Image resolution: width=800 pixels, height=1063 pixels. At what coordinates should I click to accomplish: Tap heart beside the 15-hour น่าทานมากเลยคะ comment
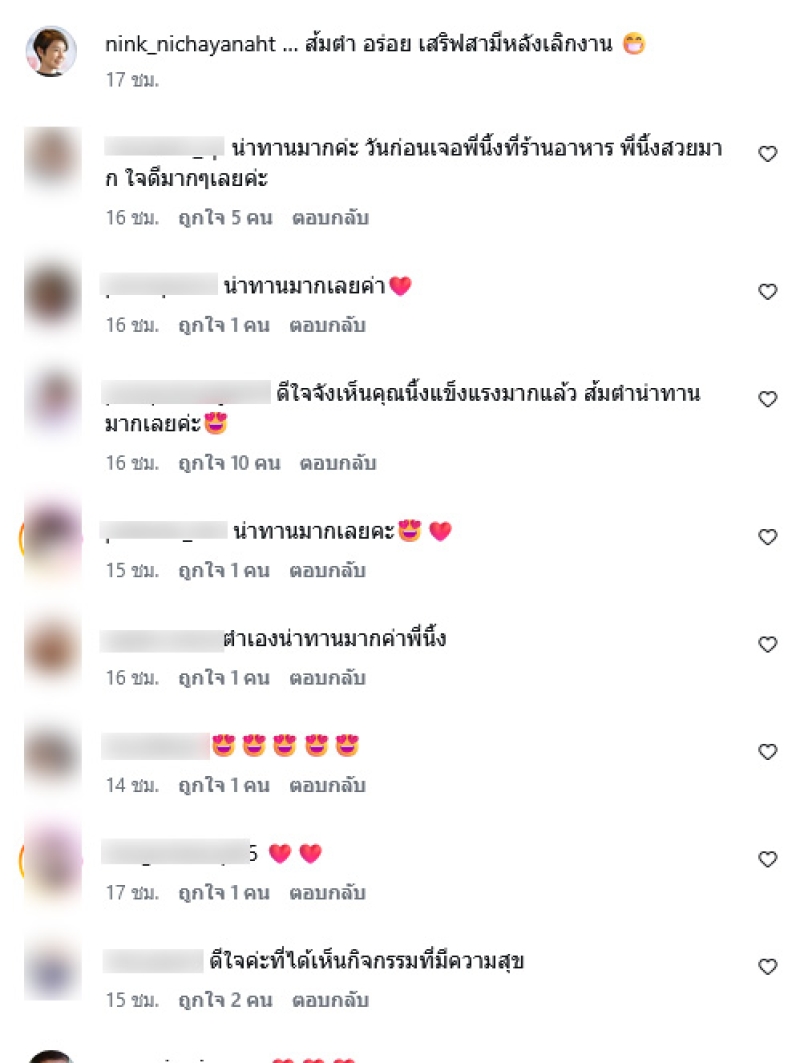[x=767, y=537]
